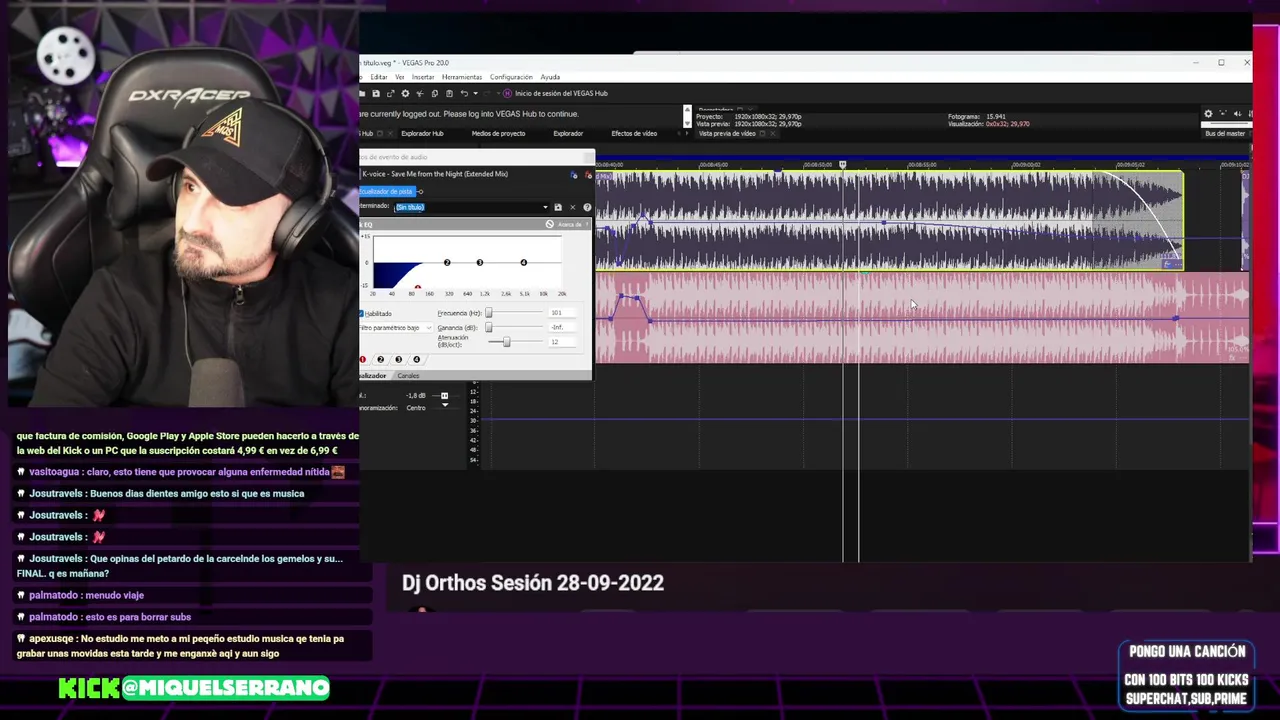The height and width of the screenshot is (720, 1280).
Task: Delete the preset with the X icon
Action: click(x=572, y=207)
